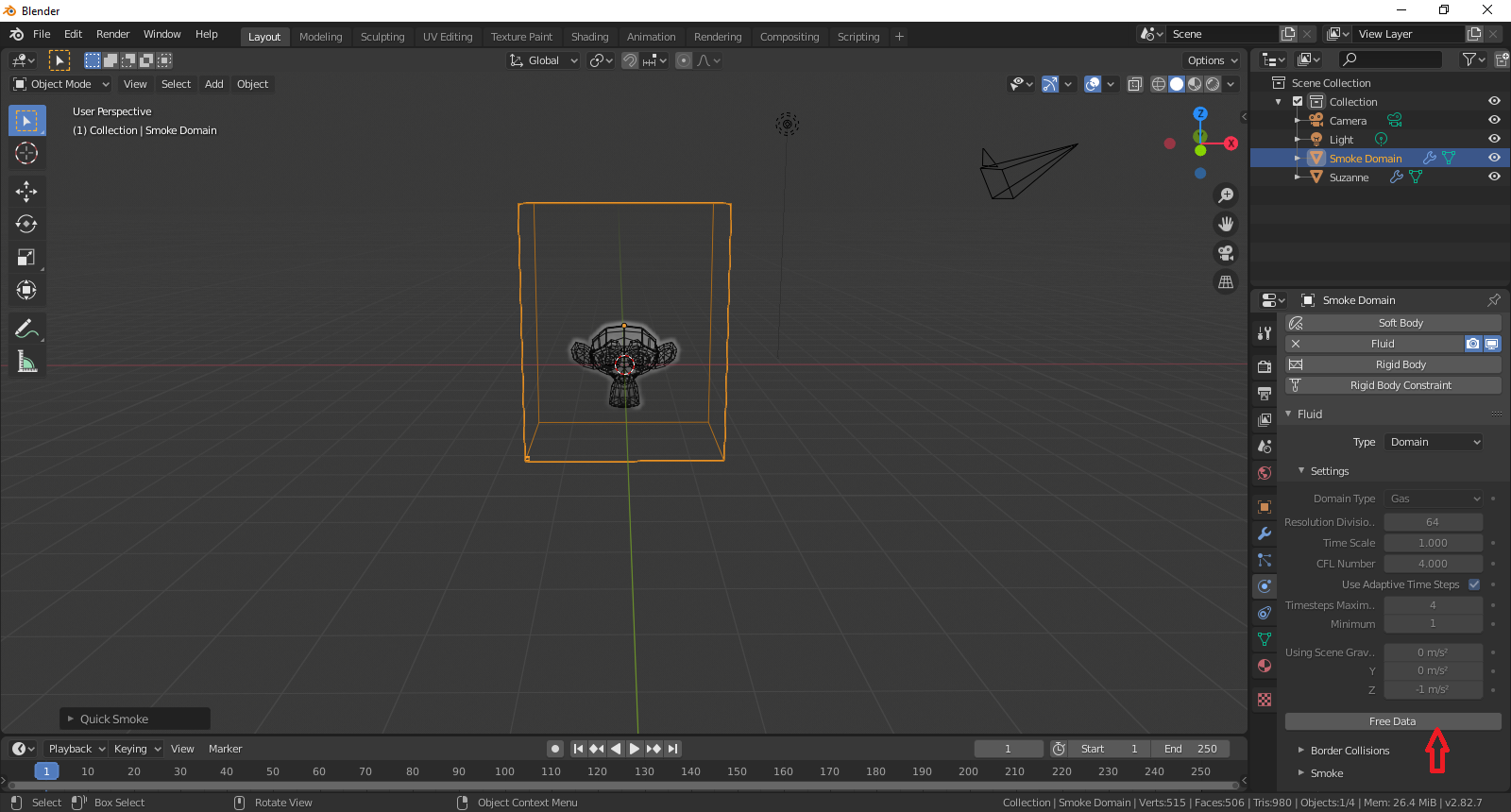Image resolution: width=1511 pixels, height=812 pixels.
Task: Open the Active Tool properties tab
Action: [1265, 332]
